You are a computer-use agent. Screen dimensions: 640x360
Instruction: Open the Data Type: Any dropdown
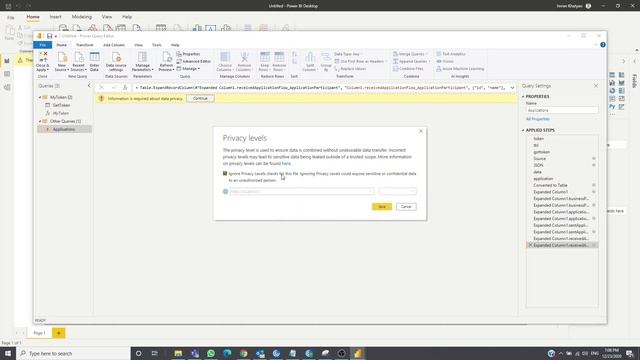[347, 54]
